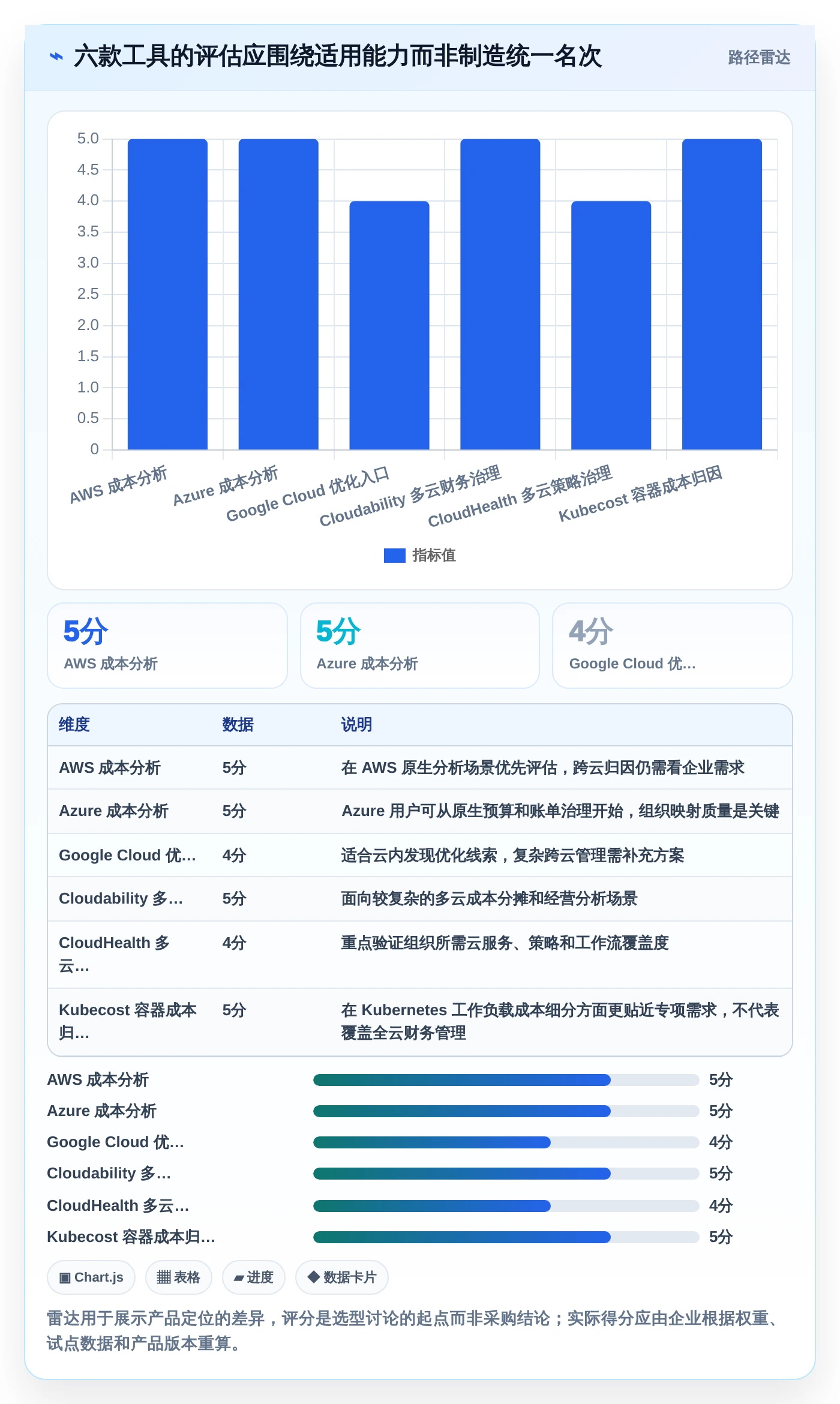This screenshot has height=1404, width=840.
Task: Click the Cloudability 多… progress bar
Action: point(506,1174)
